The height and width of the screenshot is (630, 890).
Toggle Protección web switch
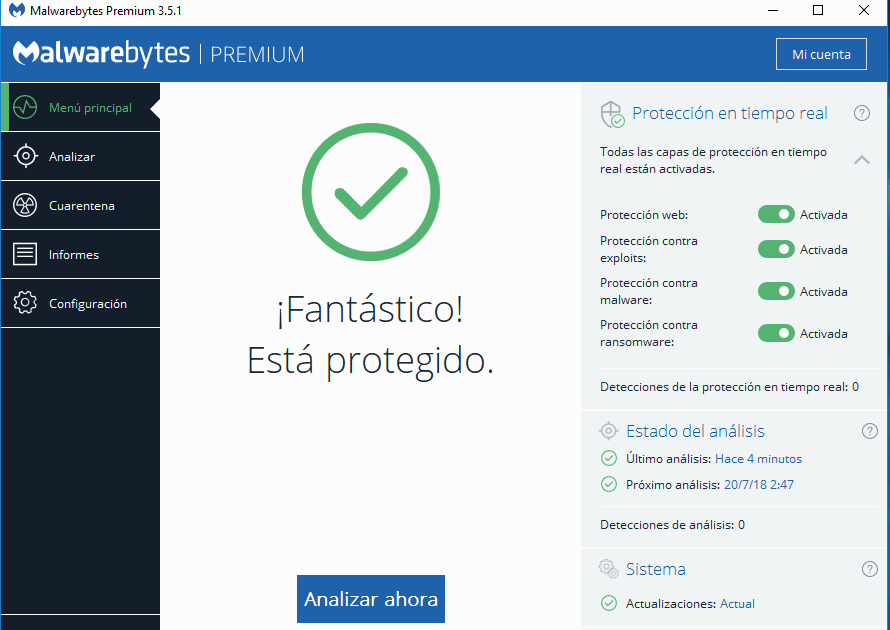(x=776, y=215)
